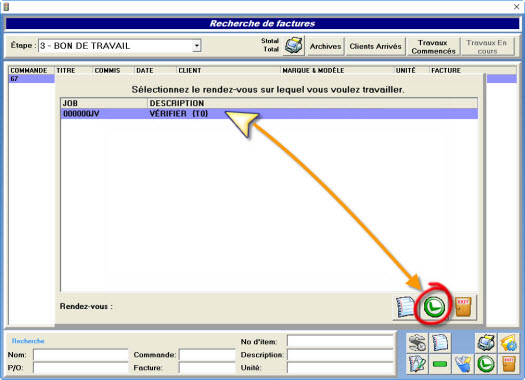The width and height of the screenshot is (525, 380).
Task: Click the printer icon in the bottom toolbar
Action: 486,343
